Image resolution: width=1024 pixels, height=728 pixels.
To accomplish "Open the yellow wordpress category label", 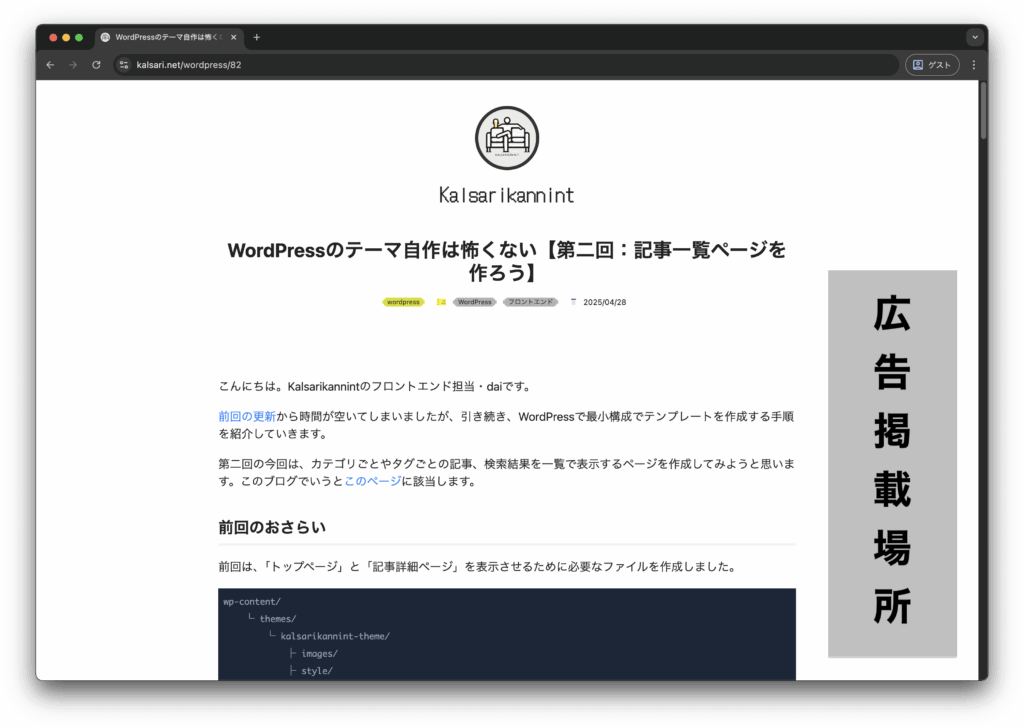I will pyautogui.click(x=403, y=302).
